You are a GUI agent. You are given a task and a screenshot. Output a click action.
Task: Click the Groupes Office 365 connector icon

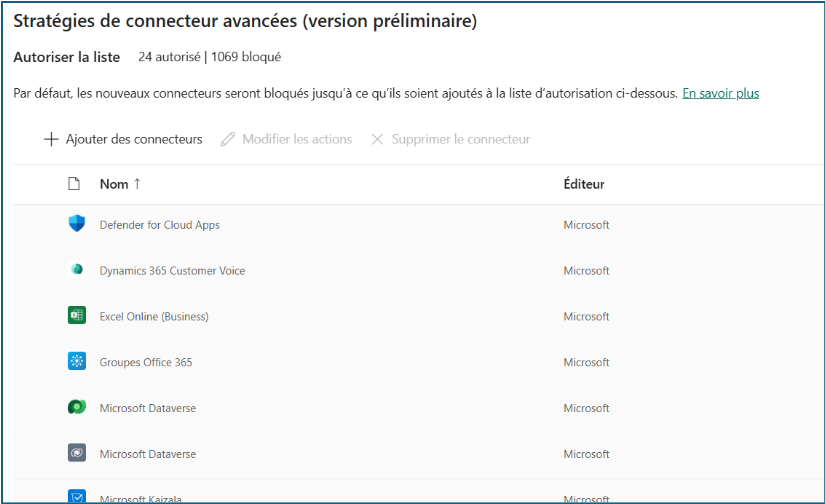click(x=76, y=362)
